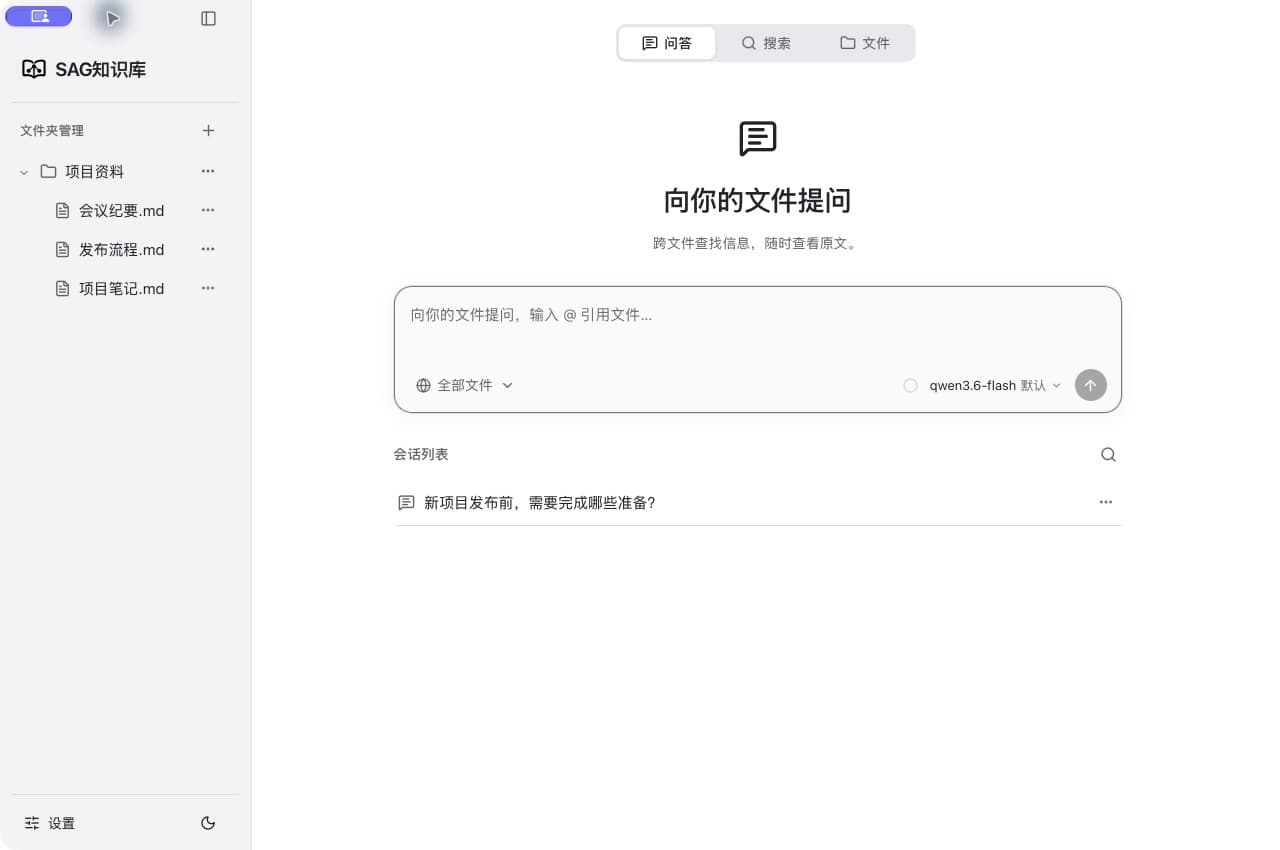Select the file 发布流程.md
Screen dimensions: 1280x850
coord(122,249)
